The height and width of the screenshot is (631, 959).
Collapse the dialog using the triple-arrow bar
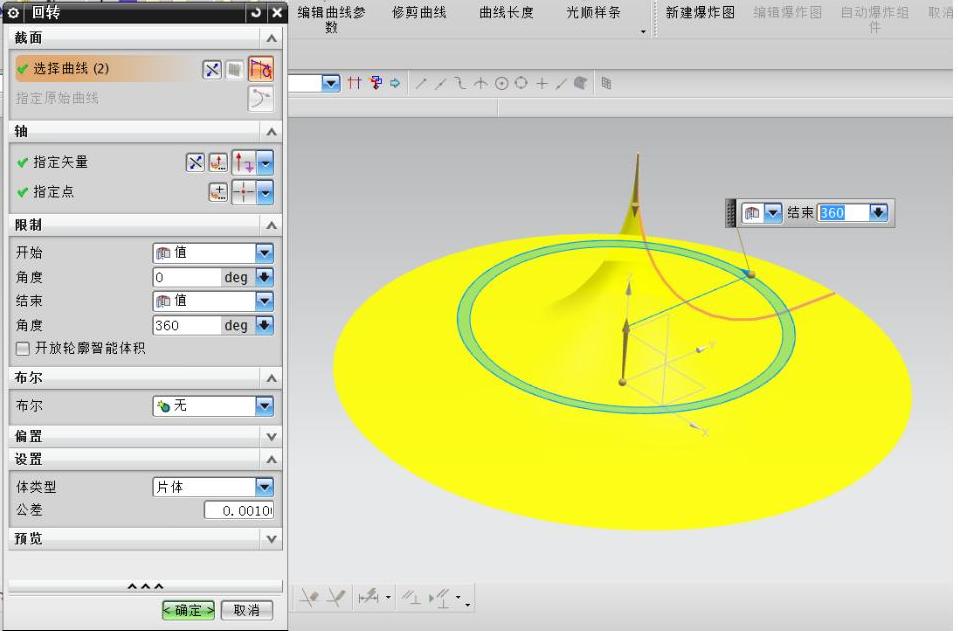pos(146,586)
